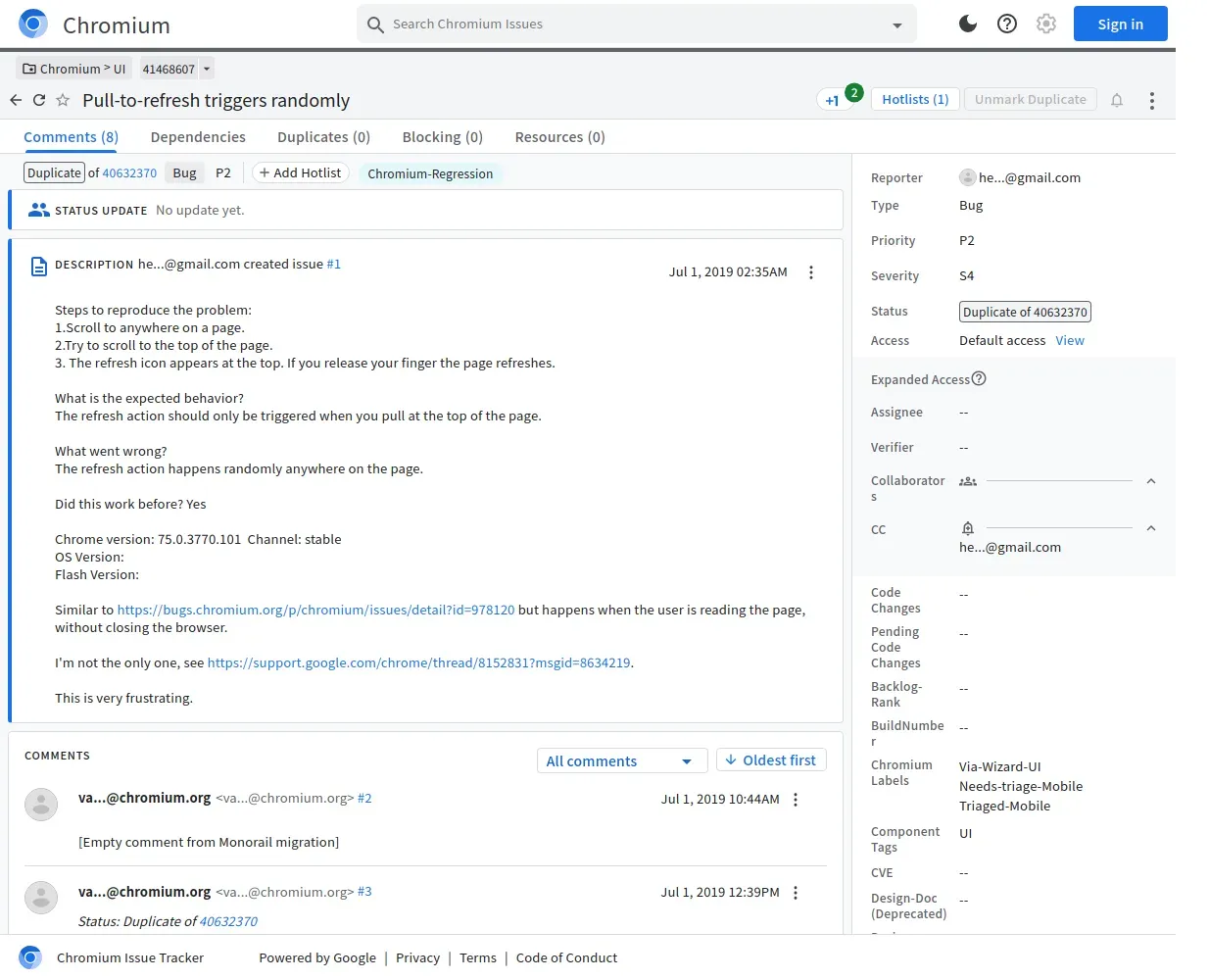This screenshot has height=980, width=1209.
Task: Click avatar of comment #3 author
Action: pyautogui.click(x=41, y=898)
